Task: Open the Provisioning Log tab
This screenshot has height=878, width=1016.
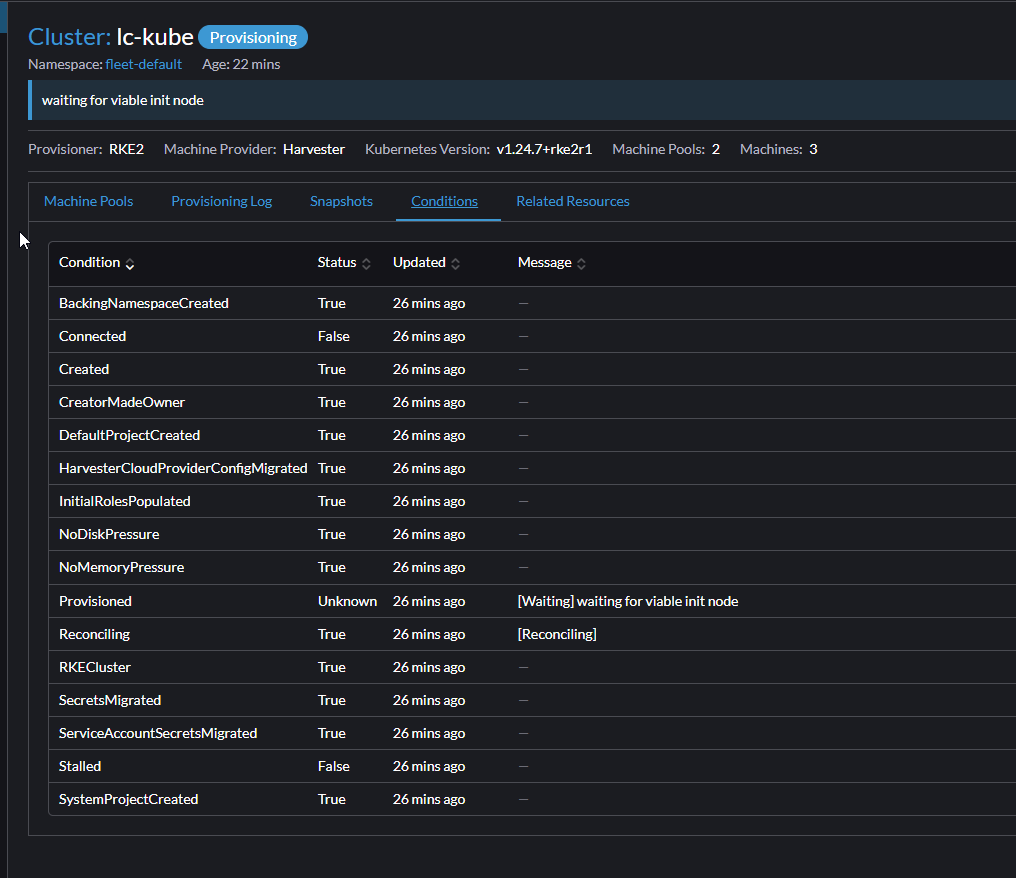Action: click(x=221, y=201)
